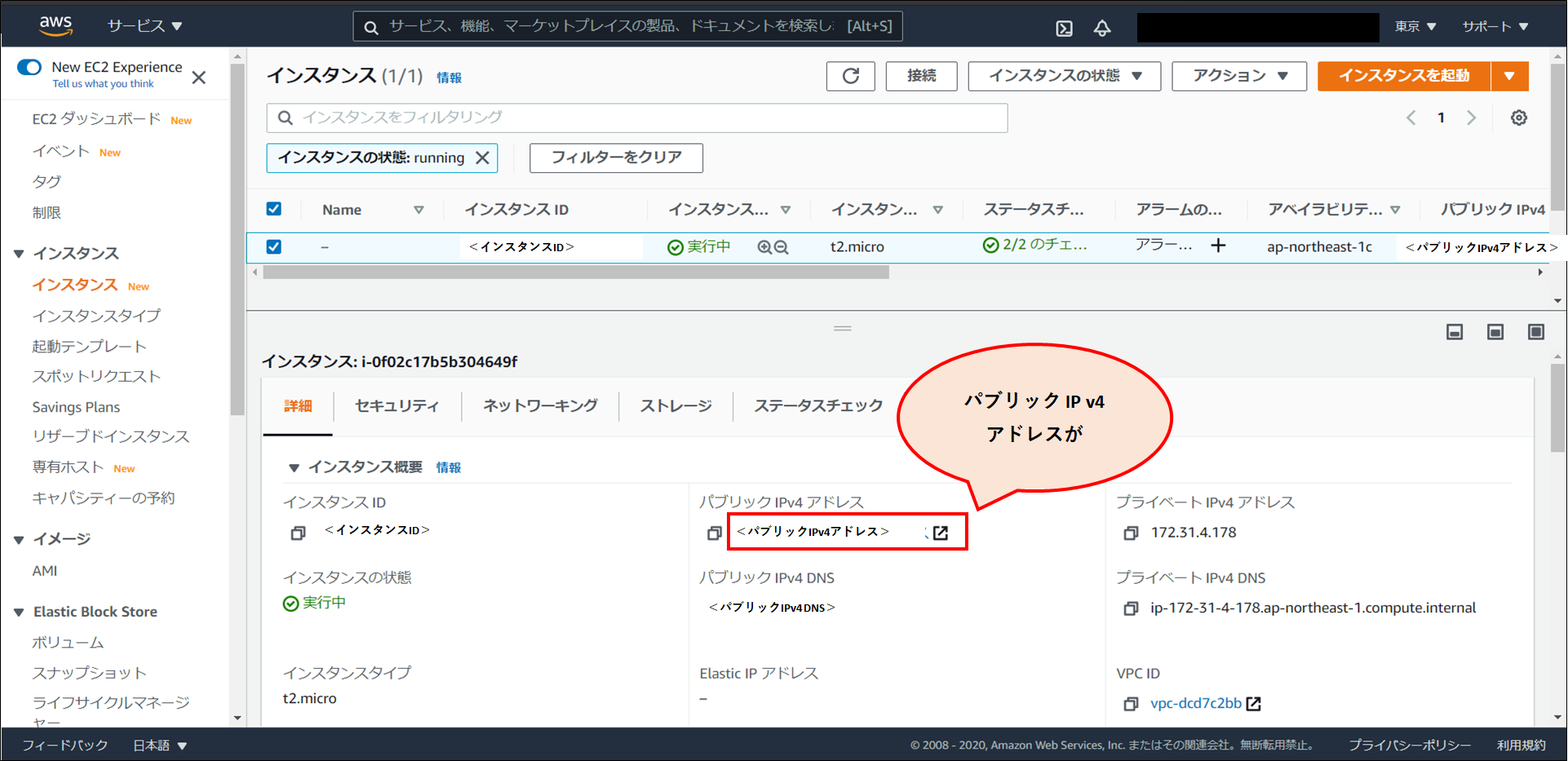The width and height of the screenshot is (1568, 761).
Task: Switch to the 詳細 tab
Action: (298, 406)
